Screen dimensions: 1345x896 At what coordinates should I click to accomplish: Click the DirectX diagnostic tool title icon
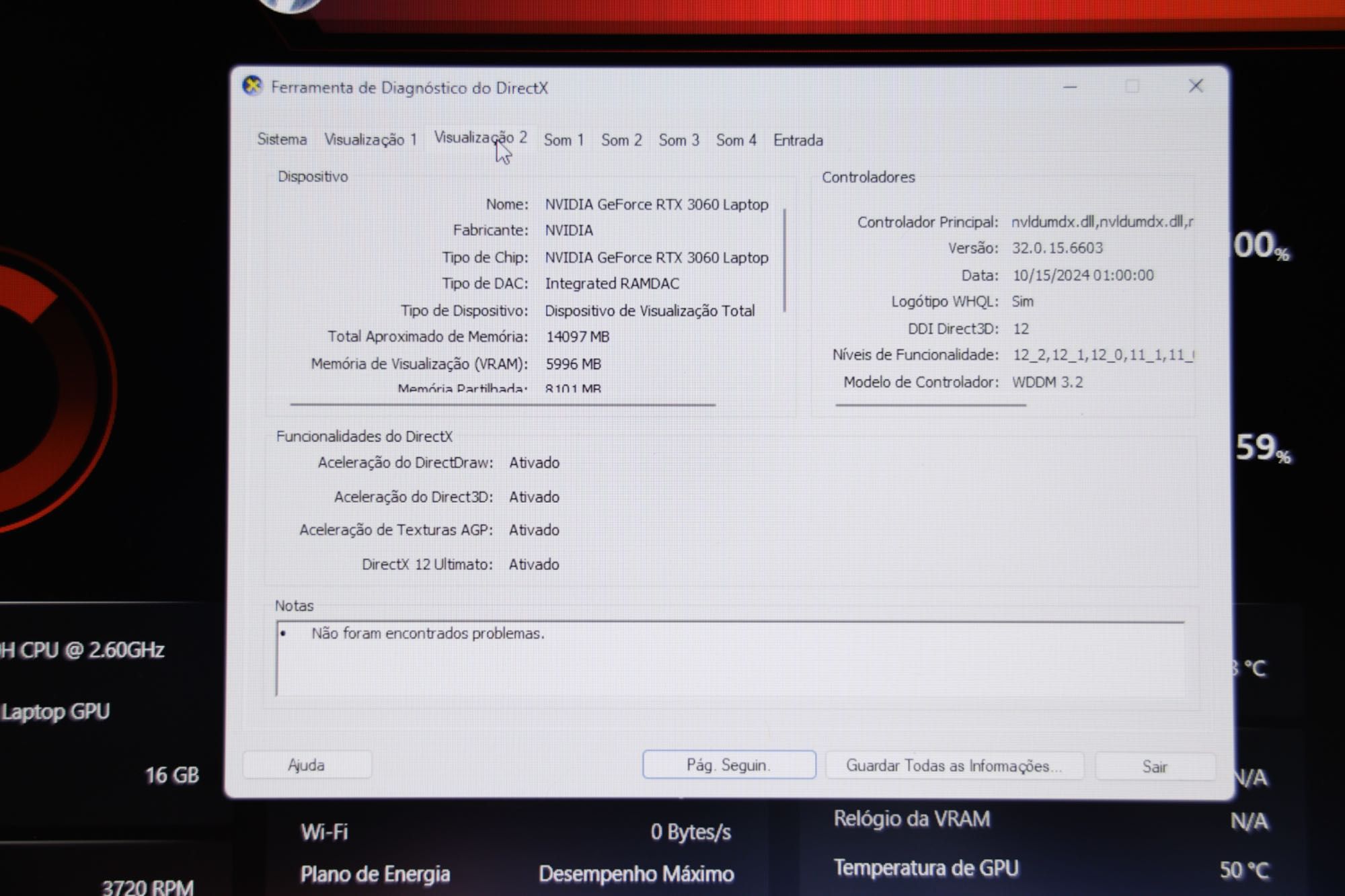252,86
